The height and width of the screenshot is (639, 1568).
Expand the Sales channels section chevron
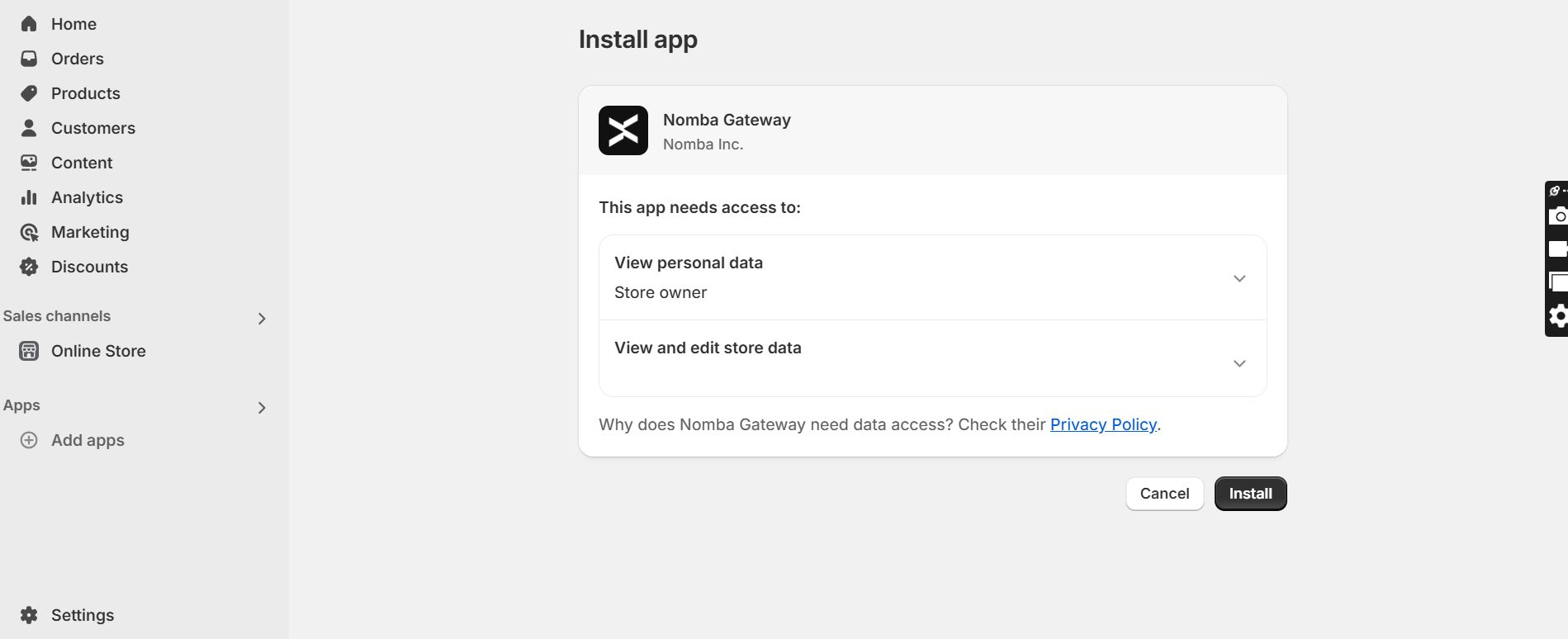pos(262,319)
